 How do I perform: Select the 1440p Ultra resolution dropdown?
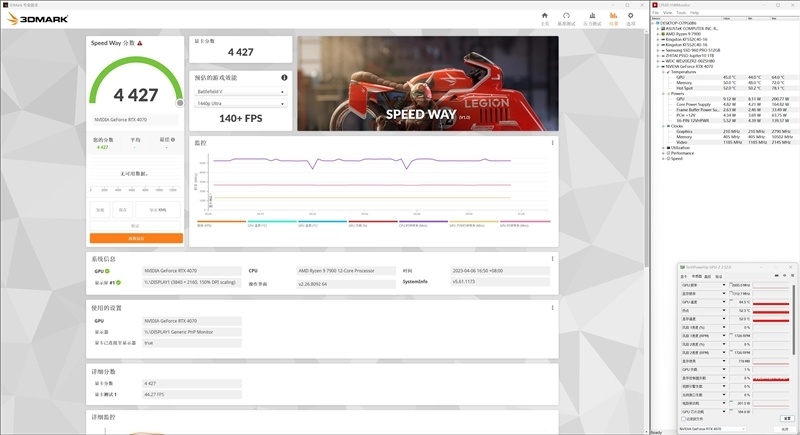pos(240,104)
